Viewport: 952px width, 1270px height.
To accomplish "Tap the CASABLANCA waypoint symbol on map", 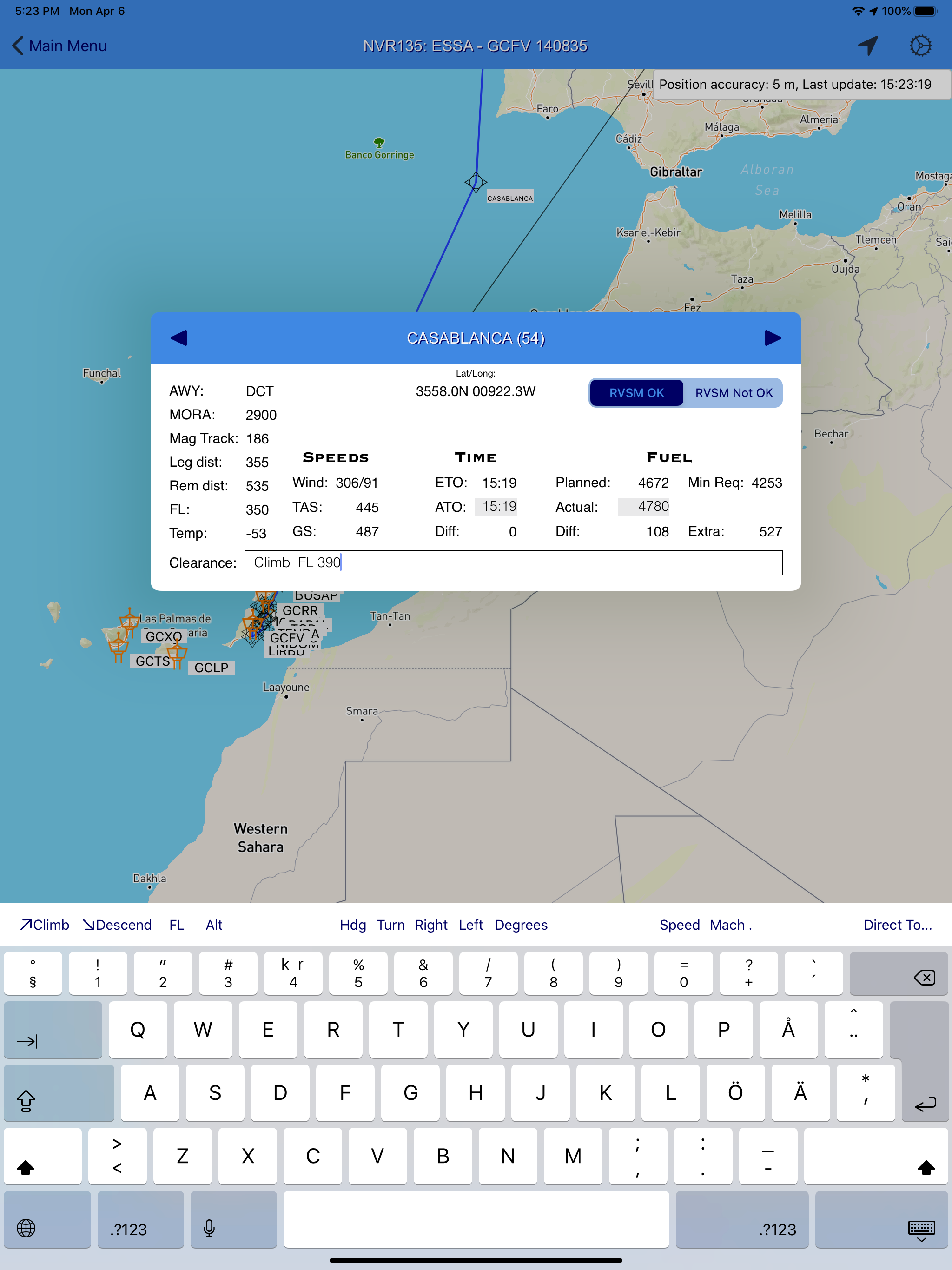I will click(476, 182).
